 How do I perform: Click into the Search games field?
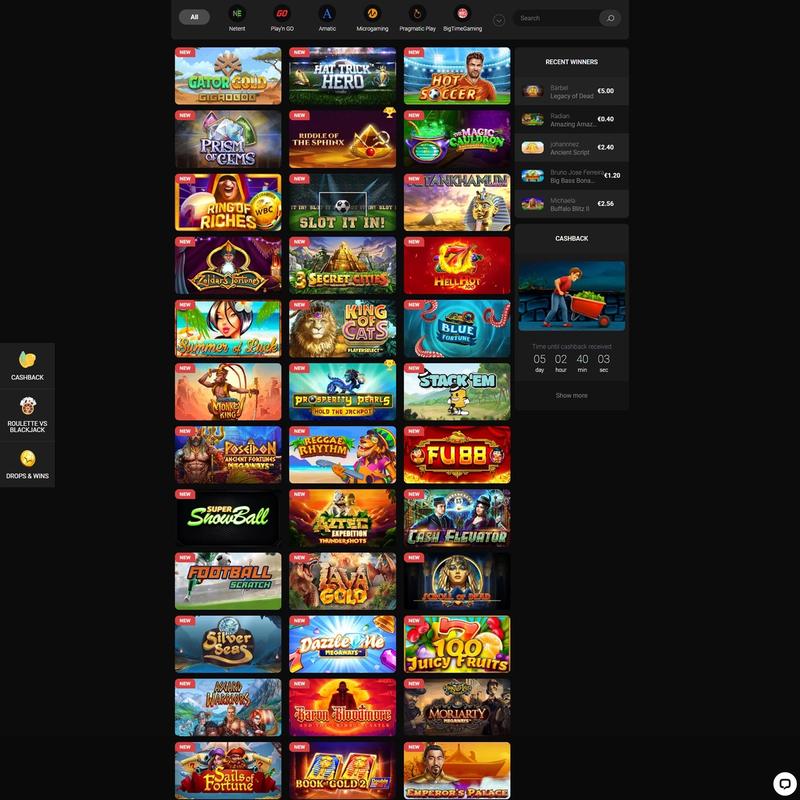click(556, 18)
